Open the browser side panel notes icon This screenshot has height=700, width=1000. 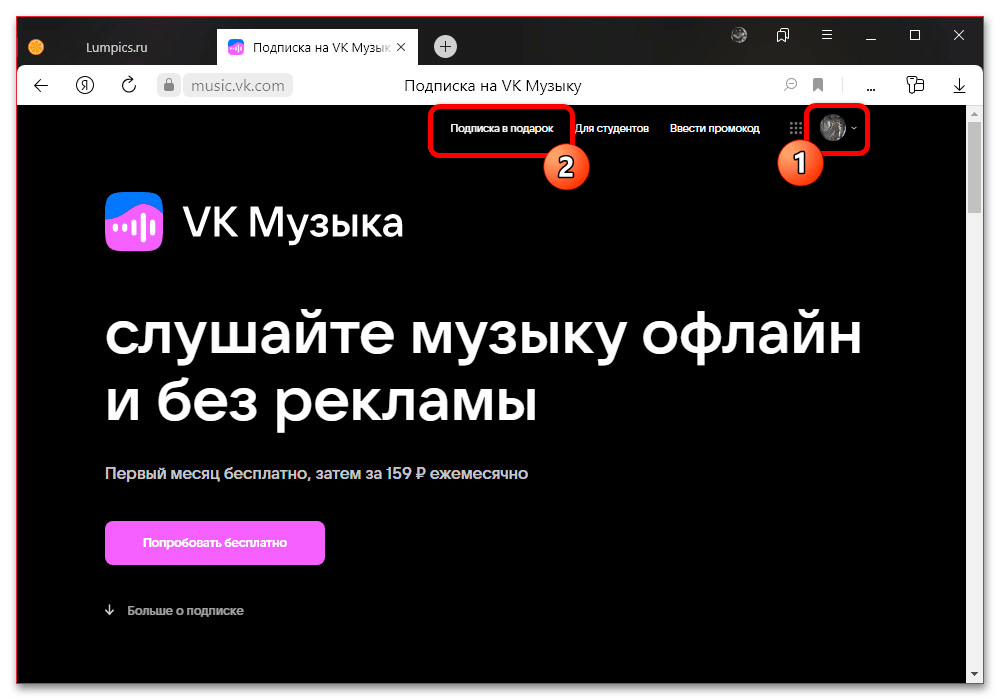[915, 85]
